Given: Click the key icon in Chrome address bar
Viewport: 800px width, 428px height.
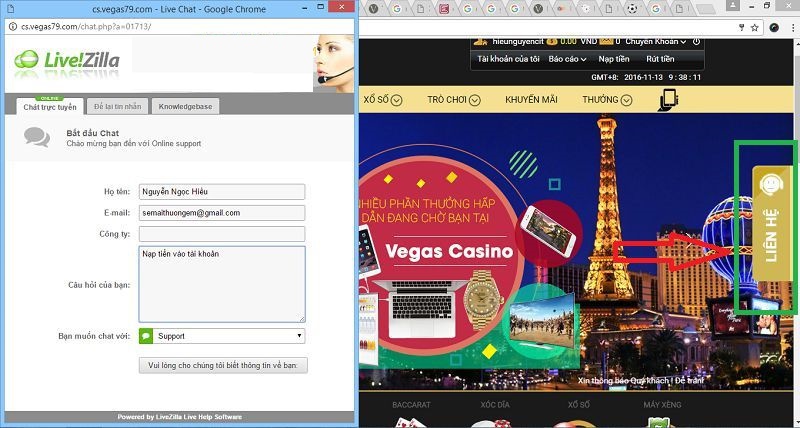Looking at the screenshot, I should click(x=742, y=28).
